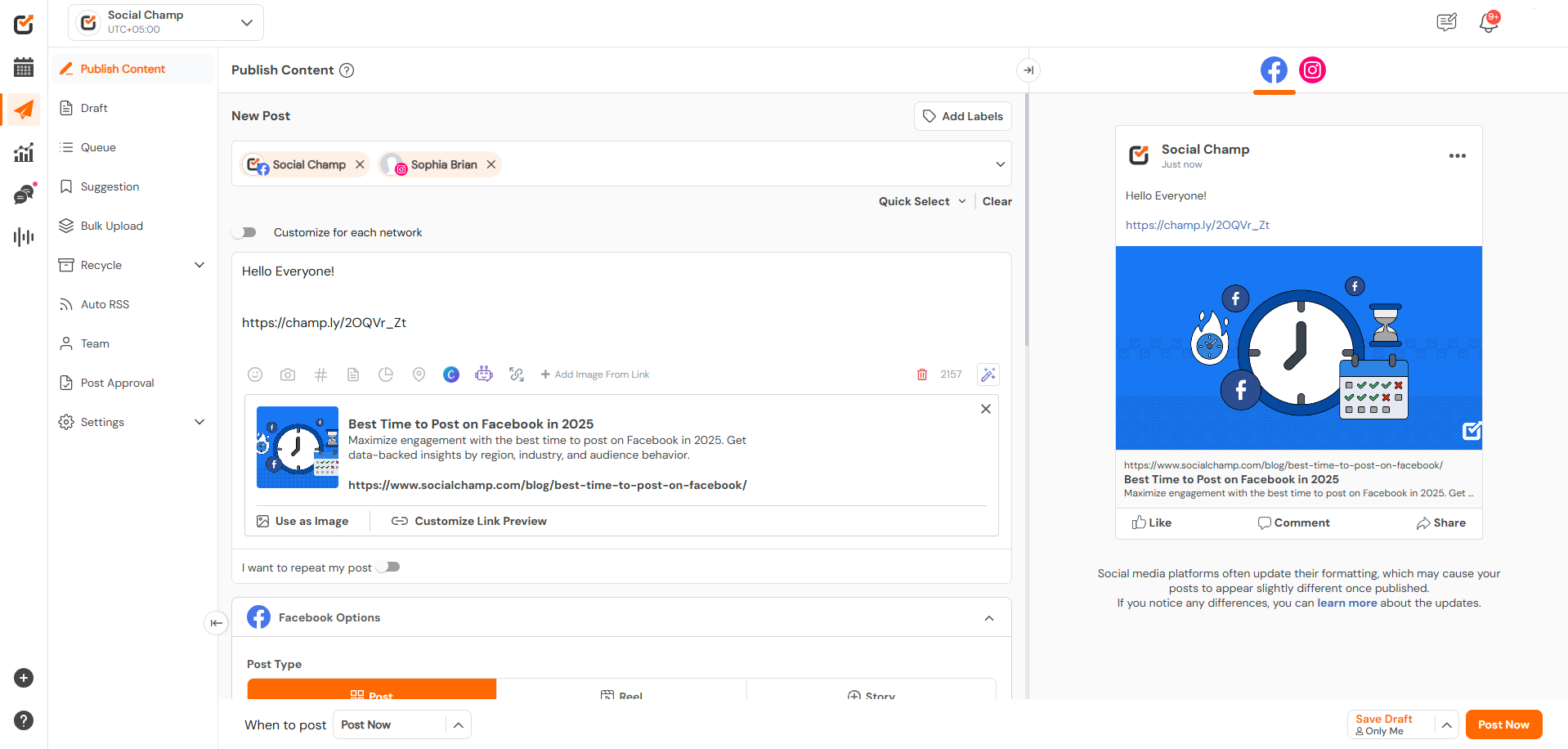The width and height of the screenshot is (1568, 749).
Task: Click Customize Link Preview
Action: click(x=469, y=521)
